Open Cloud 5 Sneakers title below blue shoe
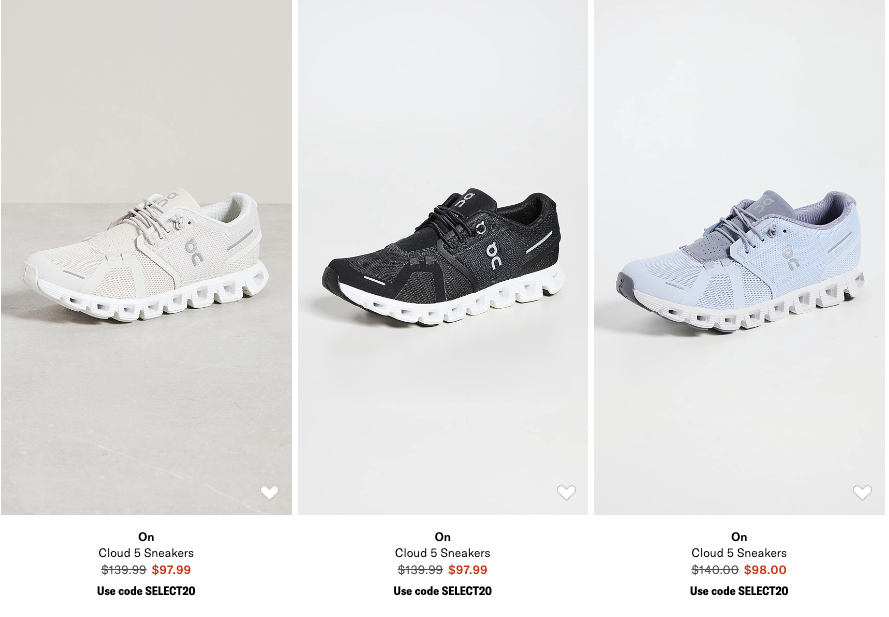 tap(739, 553)
